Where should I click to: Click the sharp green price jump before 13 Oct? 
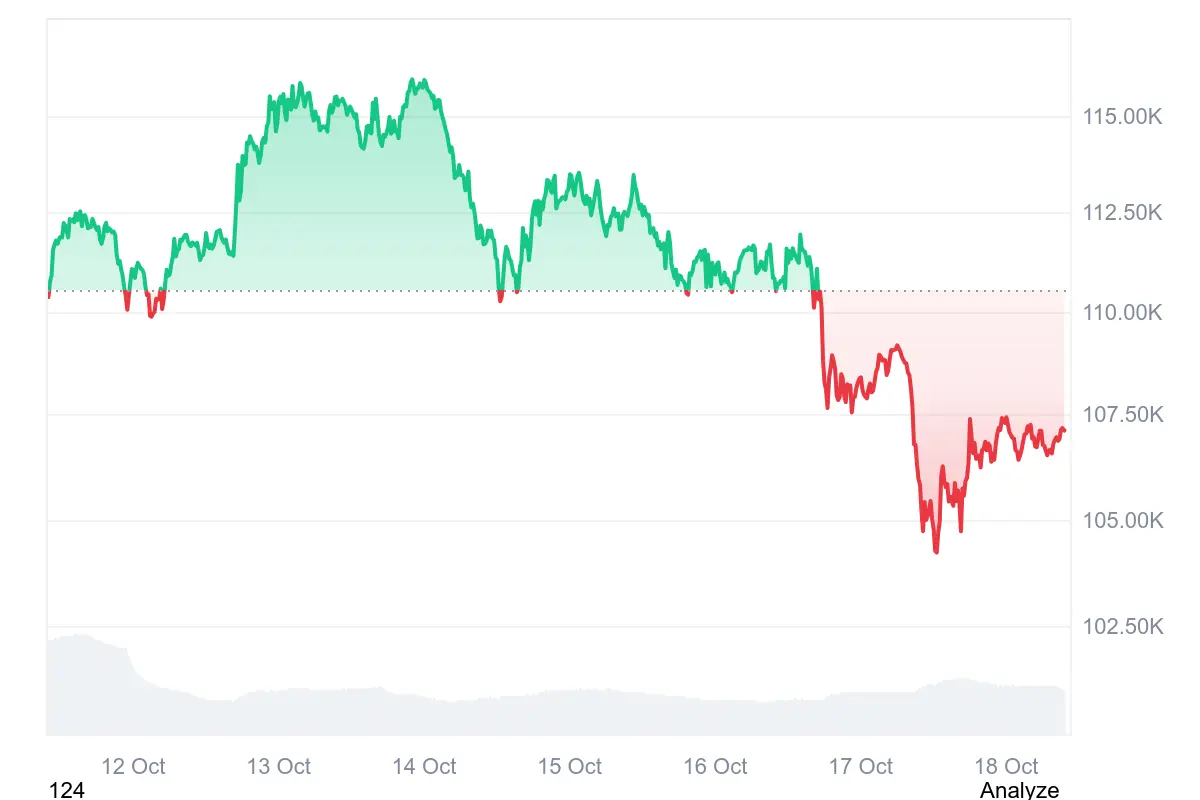(x=237, y=200)
